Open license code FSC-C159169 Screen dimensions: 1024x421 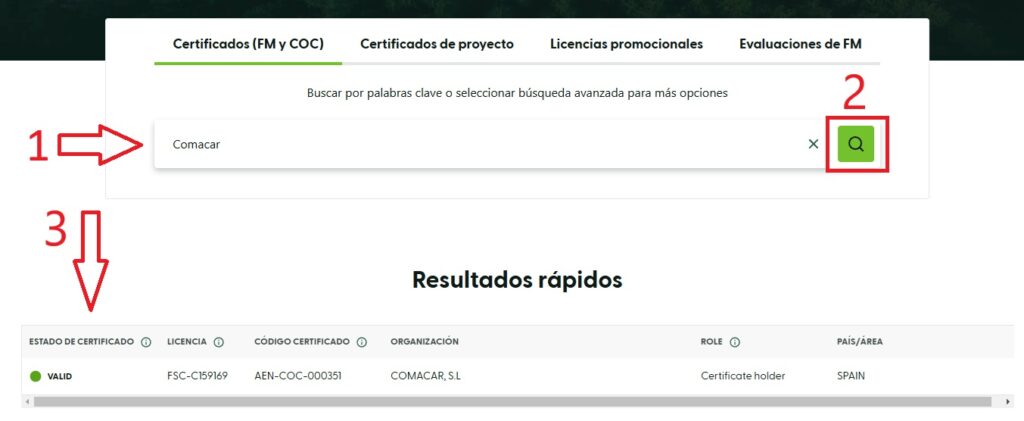click(x=198, y=376)
